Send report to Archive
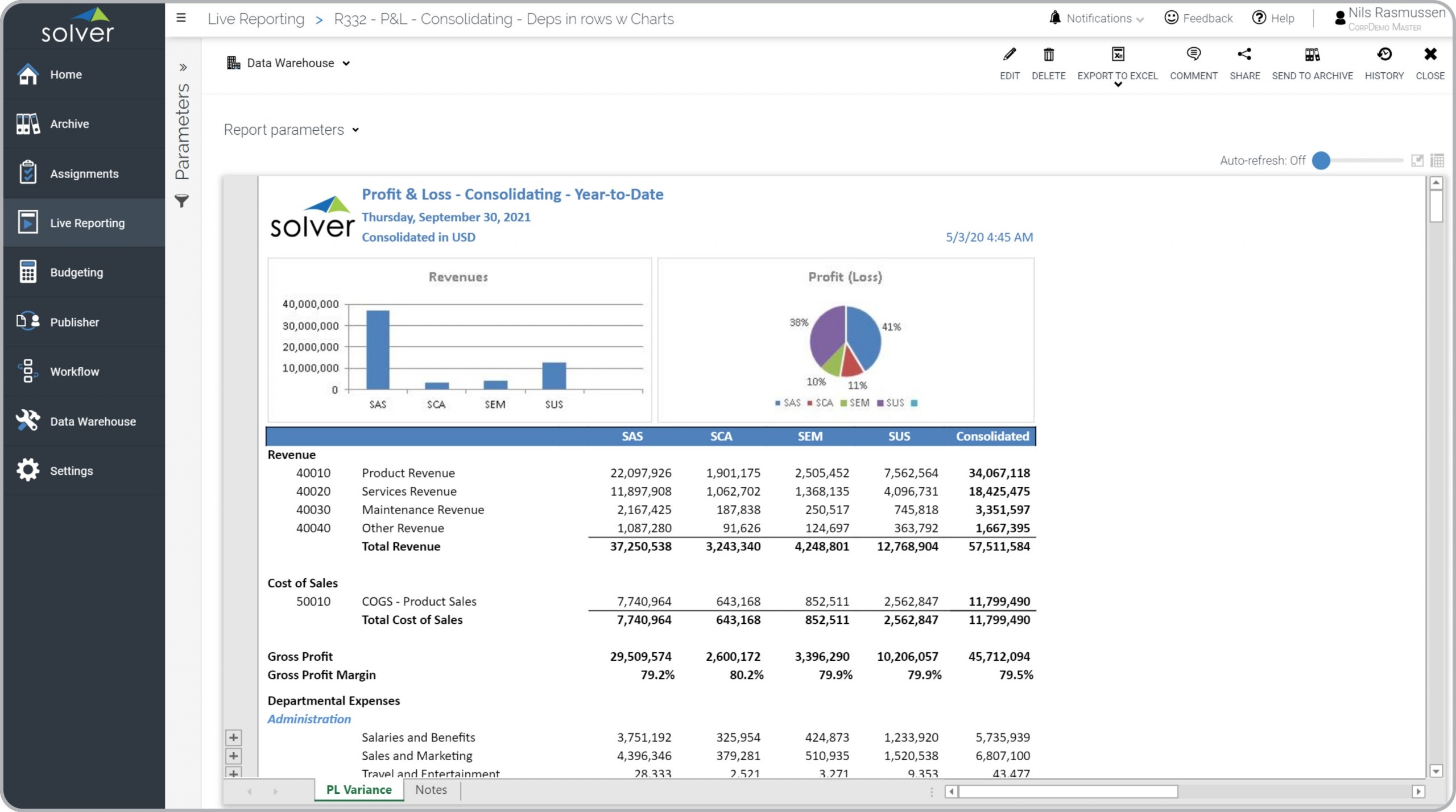The width and height of the screenshot is (1456, 812). [x=1312, y=55]
